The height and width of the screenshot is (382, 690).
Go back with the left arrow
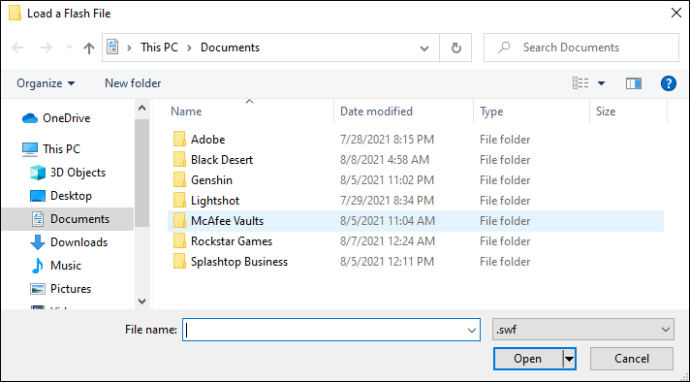(x=18, y=48)
